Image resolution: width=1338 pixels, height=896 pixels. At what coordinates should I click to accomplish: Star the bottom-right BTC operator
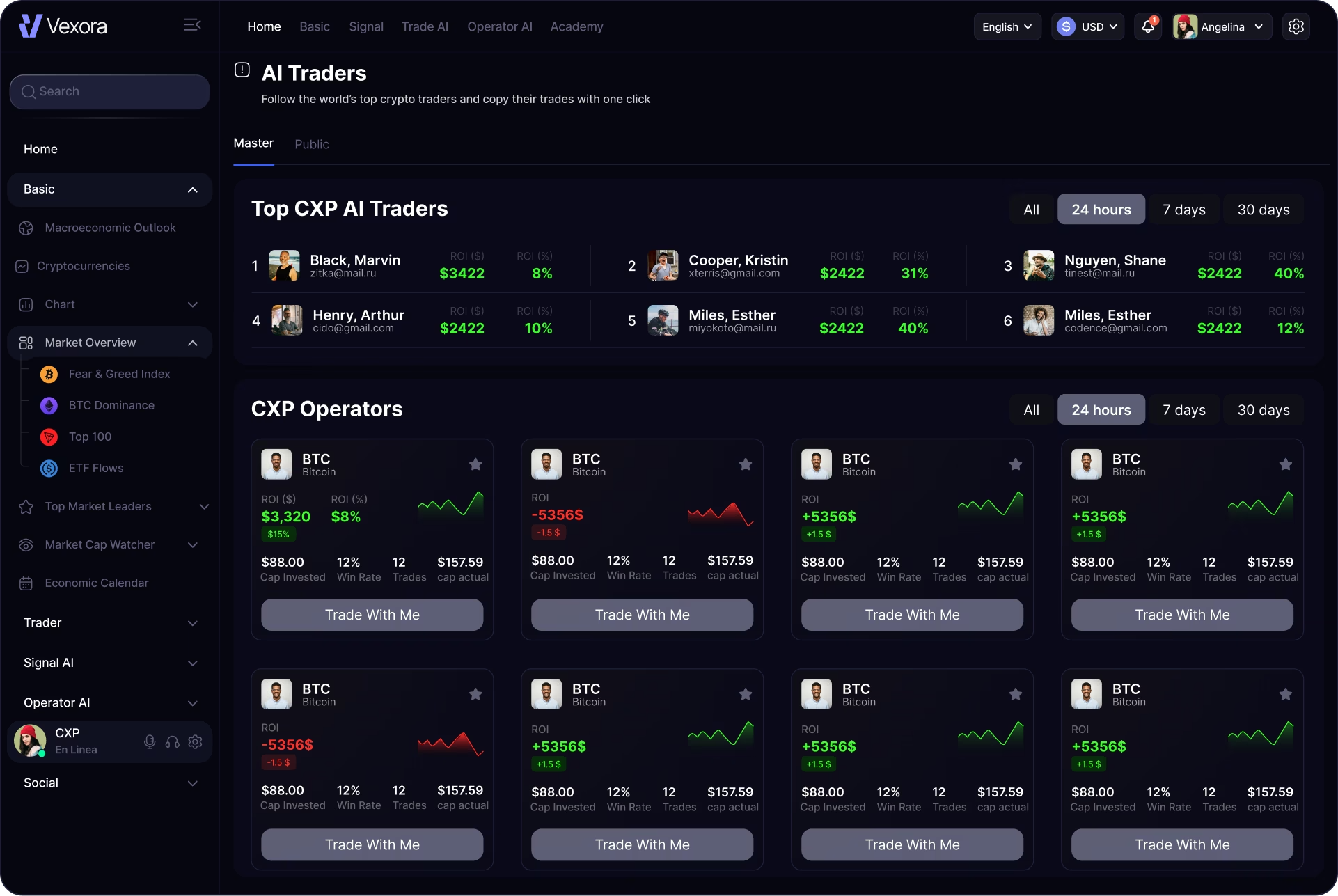(1285, 694)
